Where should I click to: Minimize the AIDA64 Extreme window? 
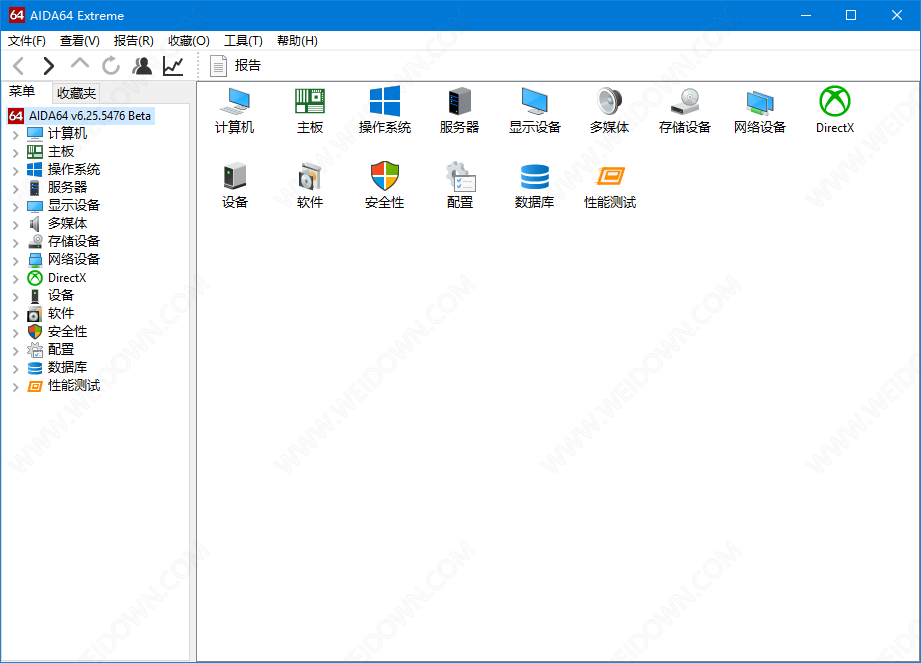click(806, 15)
